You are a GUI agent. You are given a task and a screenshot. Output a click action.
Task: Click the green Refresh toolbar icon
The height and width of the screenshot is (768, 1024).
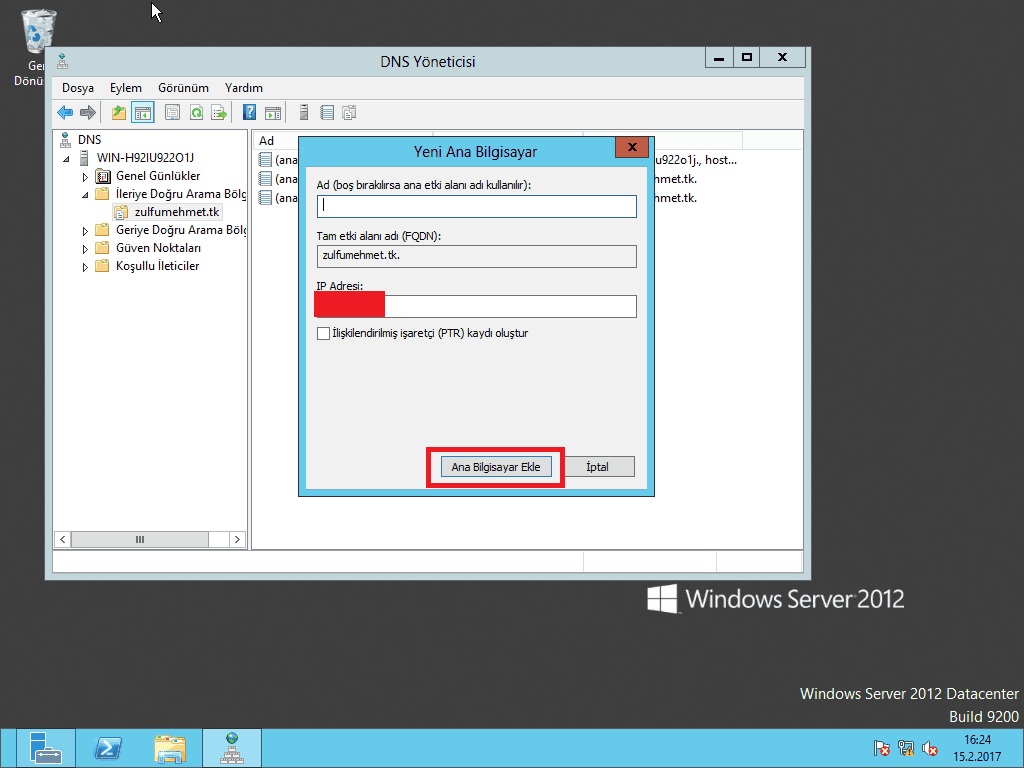coord(195,112)
